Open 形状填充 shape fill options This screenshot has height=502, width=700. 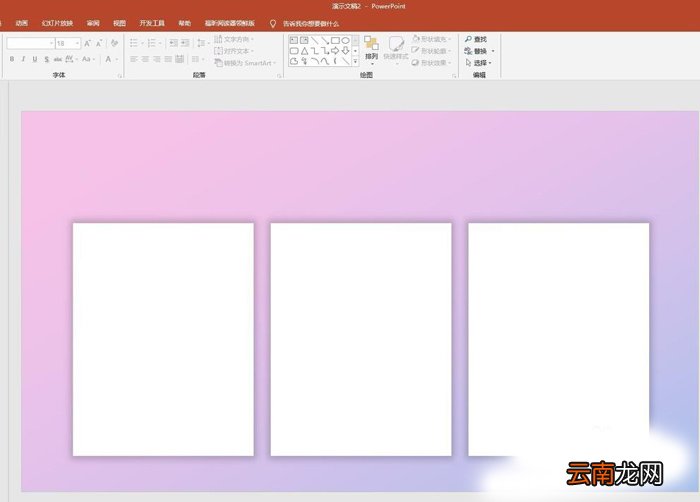click(x=431, y=39)
